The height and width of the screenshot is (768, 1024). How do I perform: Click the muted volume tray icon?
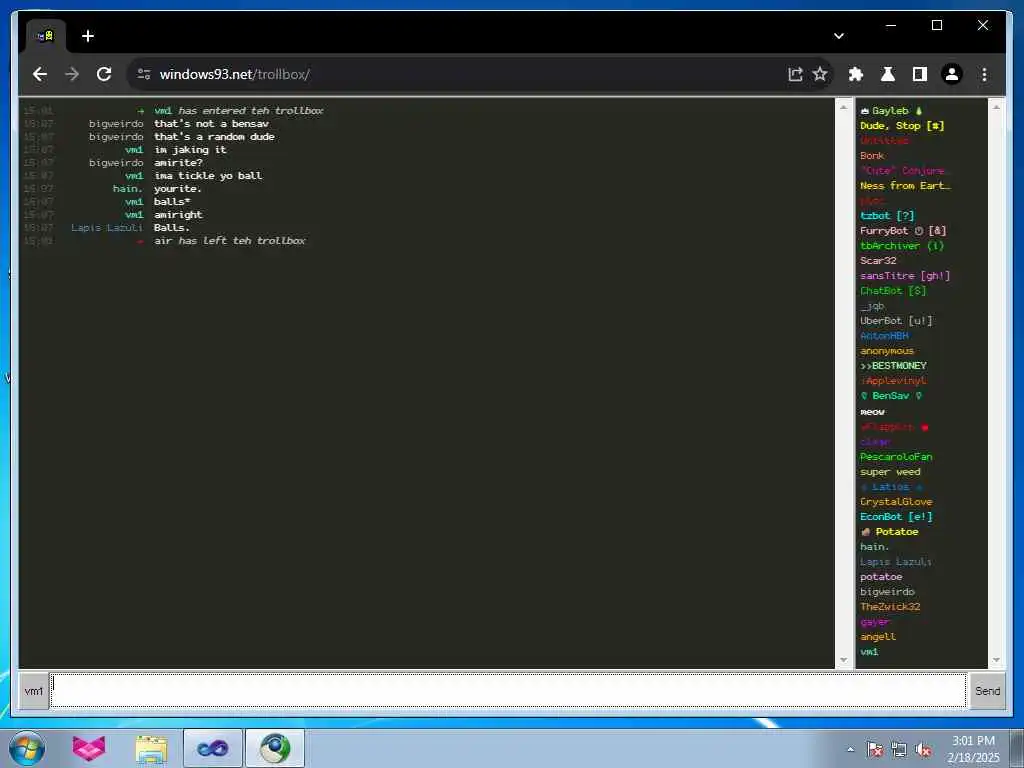click(923, 750)
